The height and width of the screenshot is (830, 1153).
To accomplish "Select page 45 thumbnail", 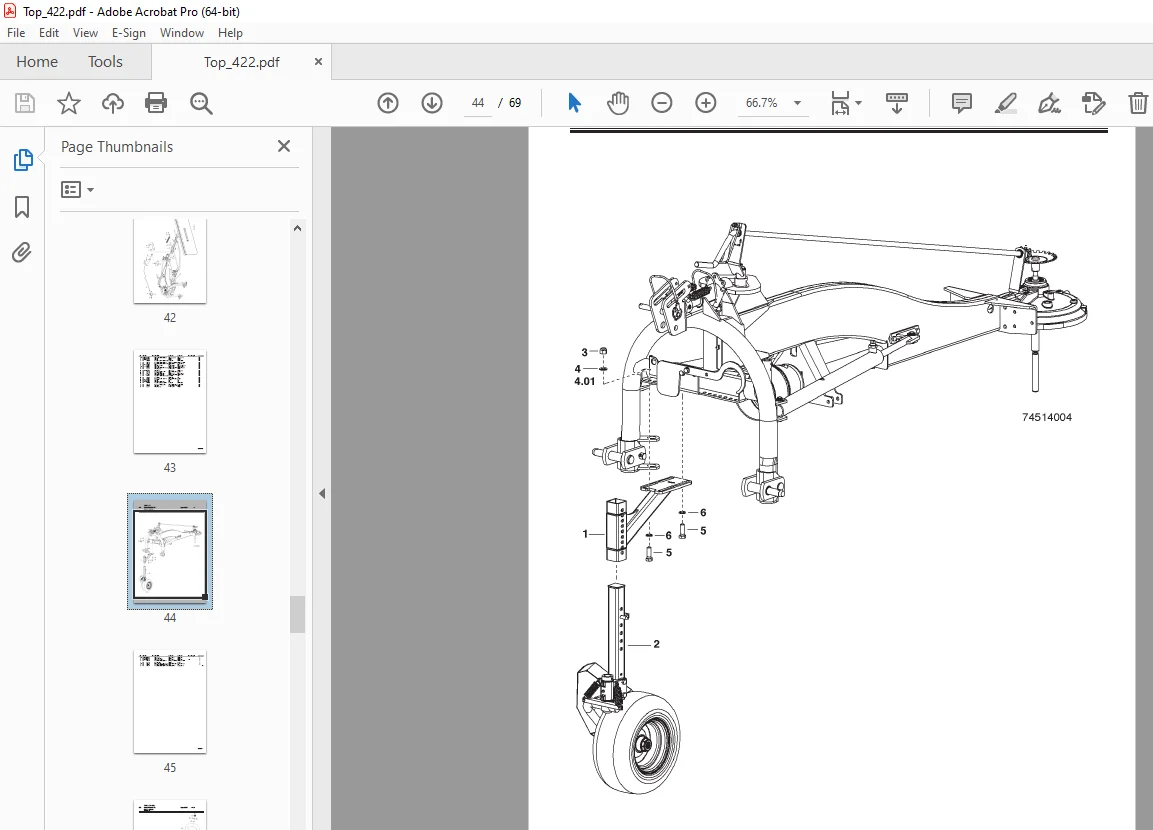I will (x=170, y=701).
